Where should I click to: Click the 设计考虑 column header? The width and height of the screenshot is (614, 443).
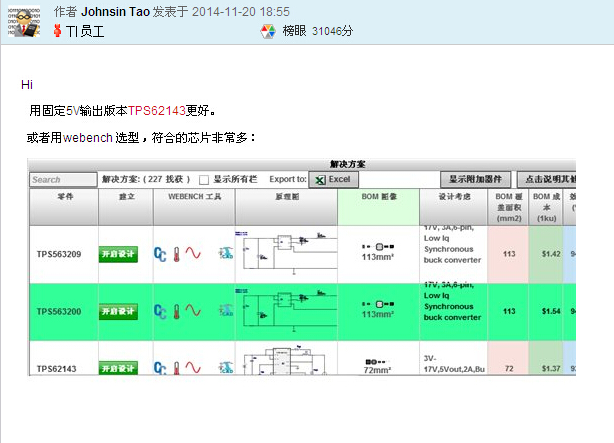pos(454,207)
